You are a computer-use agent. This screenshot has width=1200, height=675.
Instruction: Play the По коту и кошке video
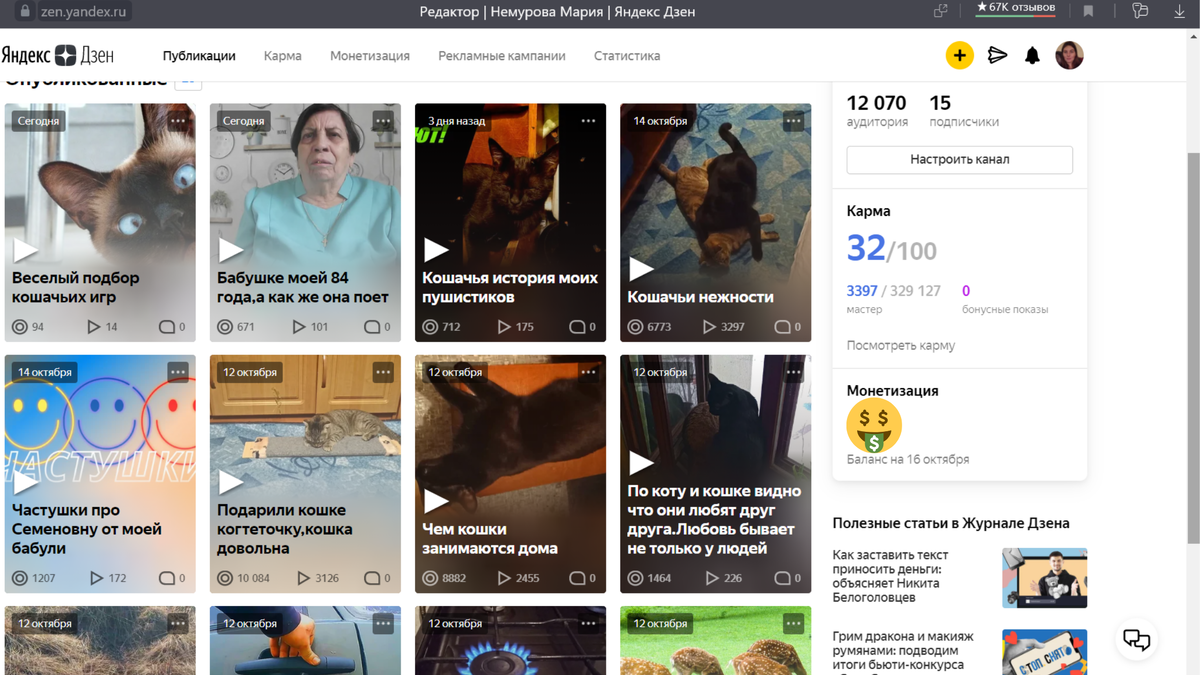tap(640, 463)
